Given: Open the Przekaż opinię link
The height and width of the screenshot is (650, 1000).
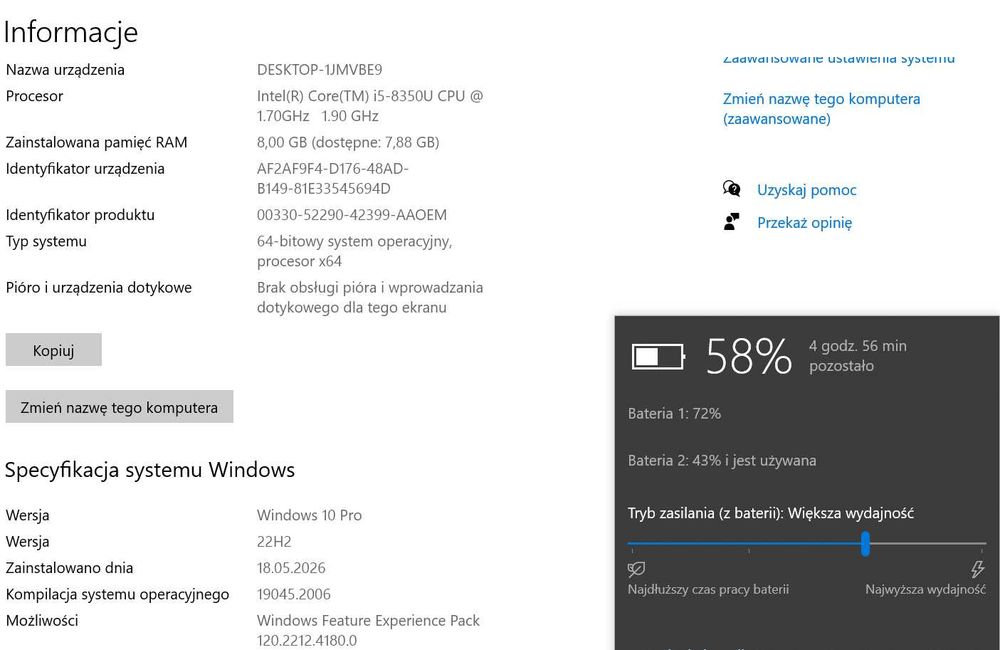Looking at the screenshot, I should click(x=804, y=223).
